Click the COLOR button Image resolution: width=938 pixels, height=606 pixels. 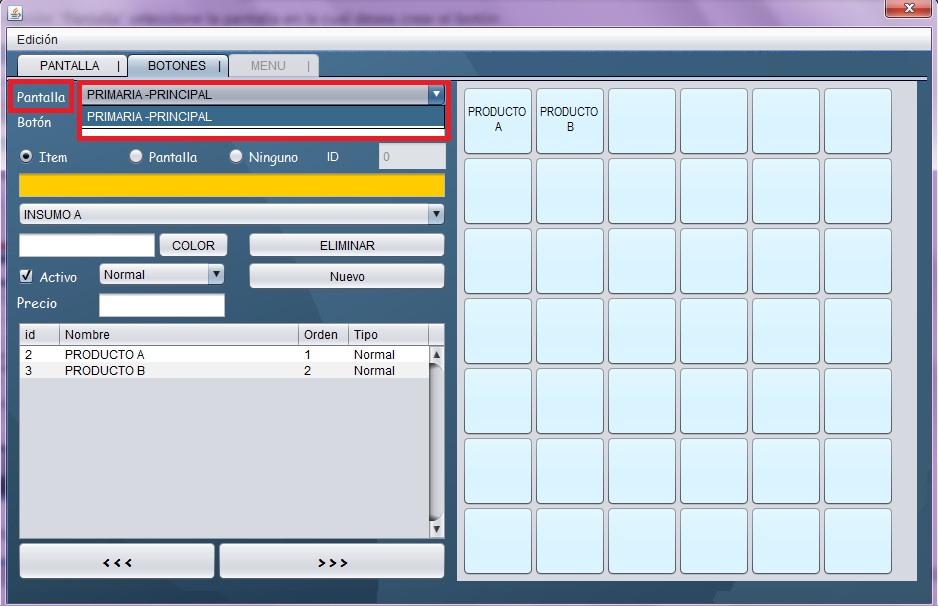click(x=193, y=246)
